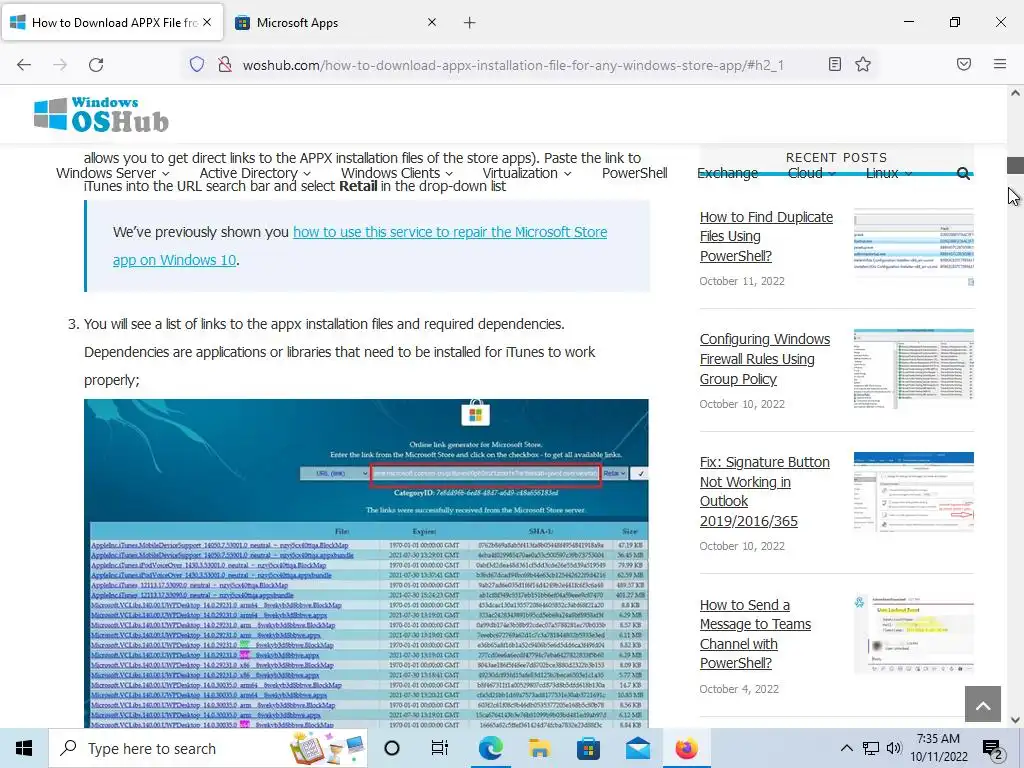Reload the current page
The width and height of the screenshot is (1024, 768).
(x=96, y=65)
